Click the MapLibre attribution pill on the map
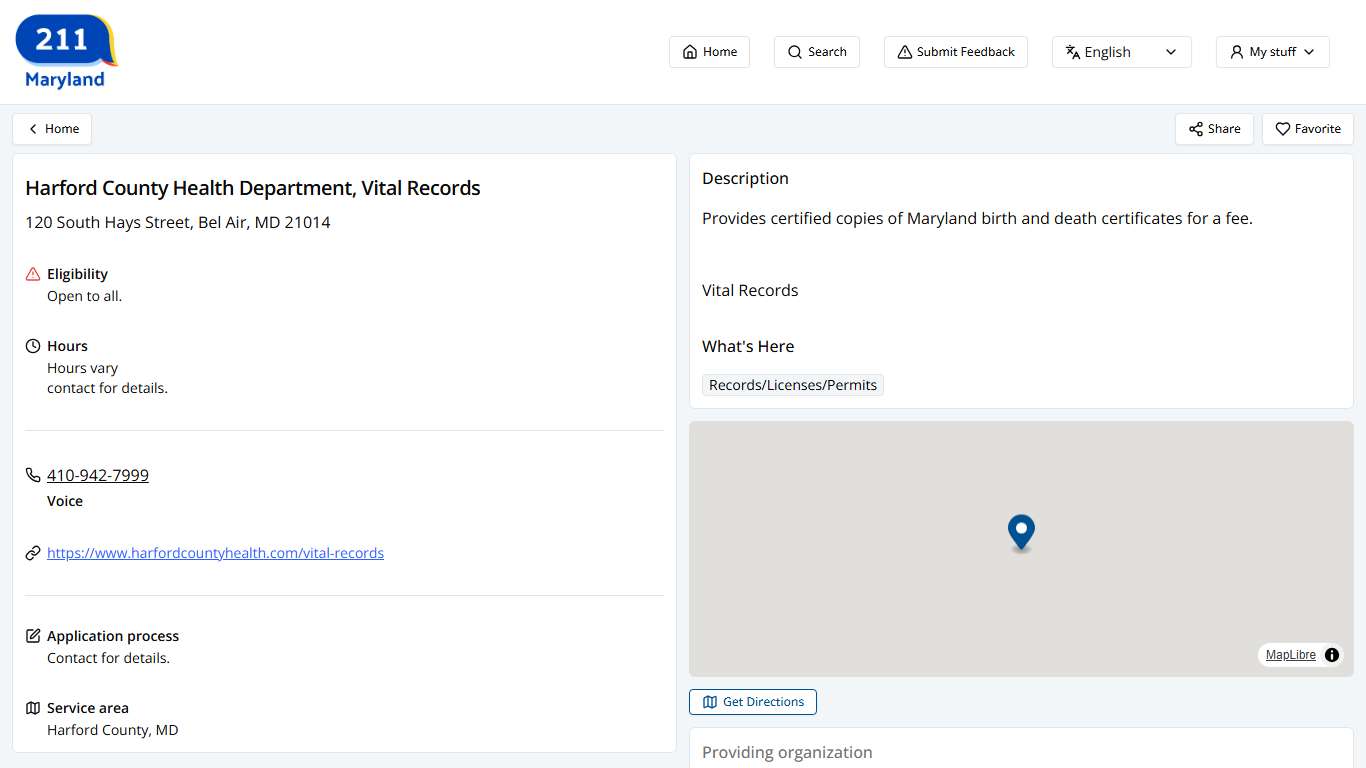 pyautogui.click(x=1291, y=654)
